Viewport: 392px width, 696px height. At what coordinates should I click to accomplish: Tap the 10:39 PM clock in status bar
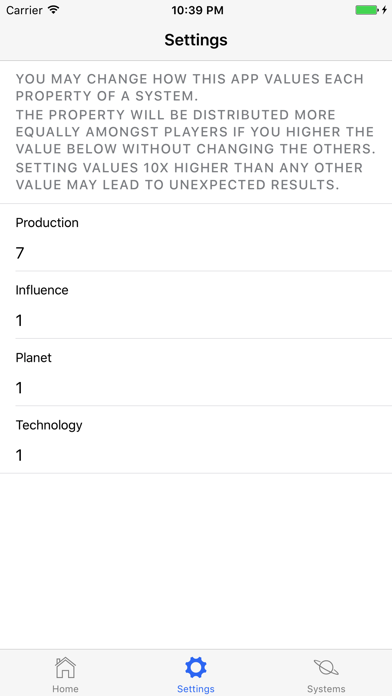click(x=197, y=10)
